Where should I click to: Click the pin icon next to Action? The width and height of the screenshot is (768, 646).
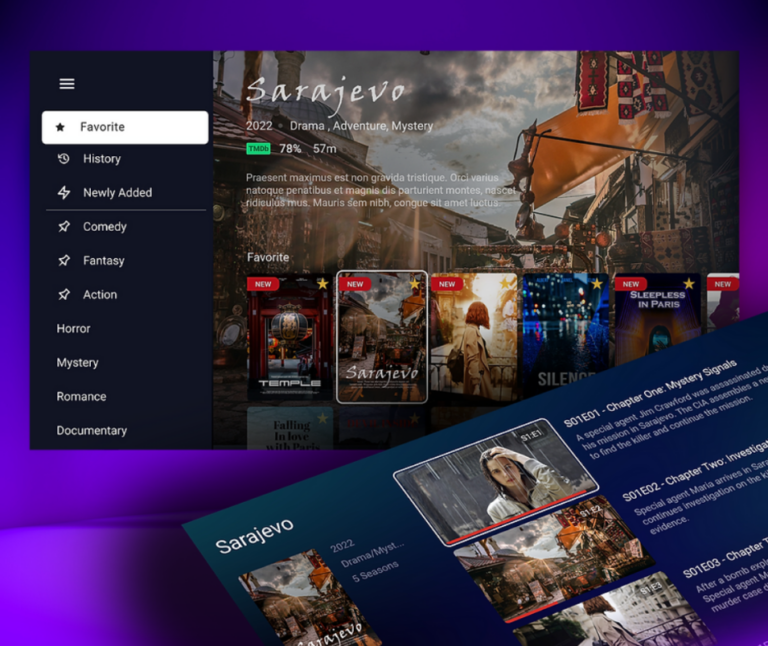(x=64, y=295)
